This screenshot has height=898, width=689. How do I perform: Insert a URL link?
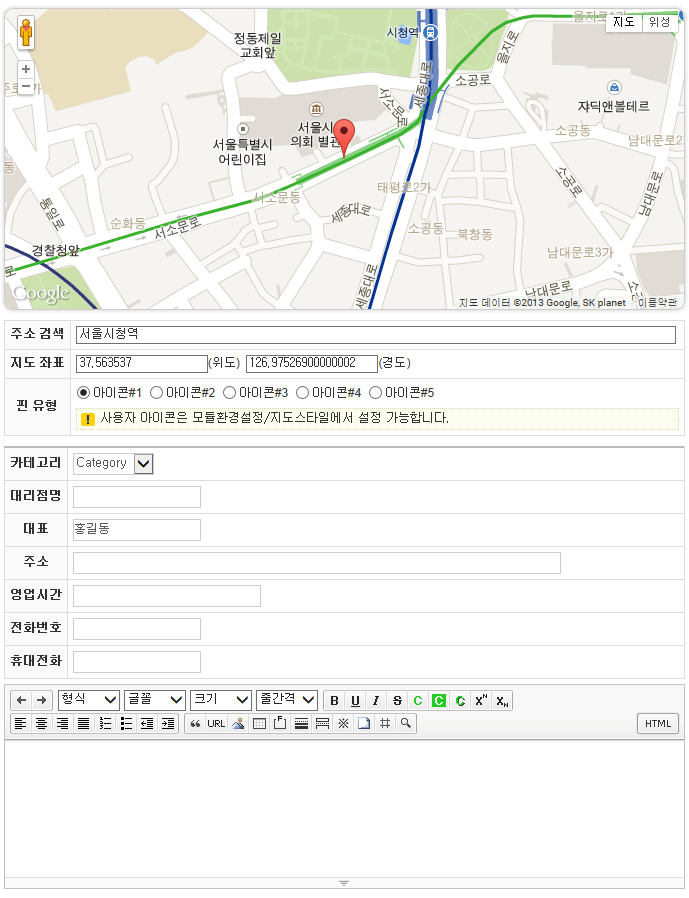pos(216,723)
